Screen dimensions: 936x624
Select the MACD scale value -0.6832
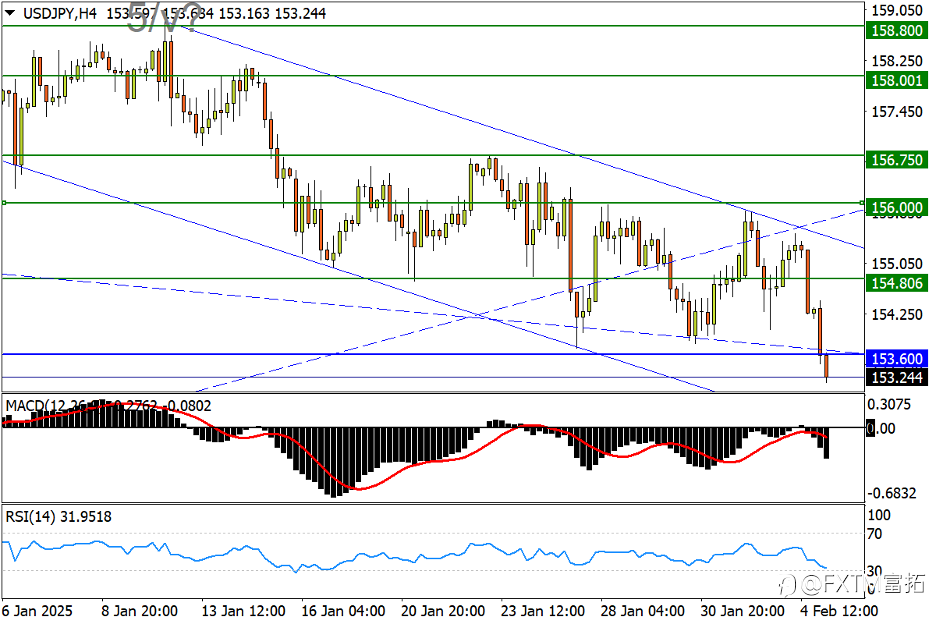pos(892,493)
